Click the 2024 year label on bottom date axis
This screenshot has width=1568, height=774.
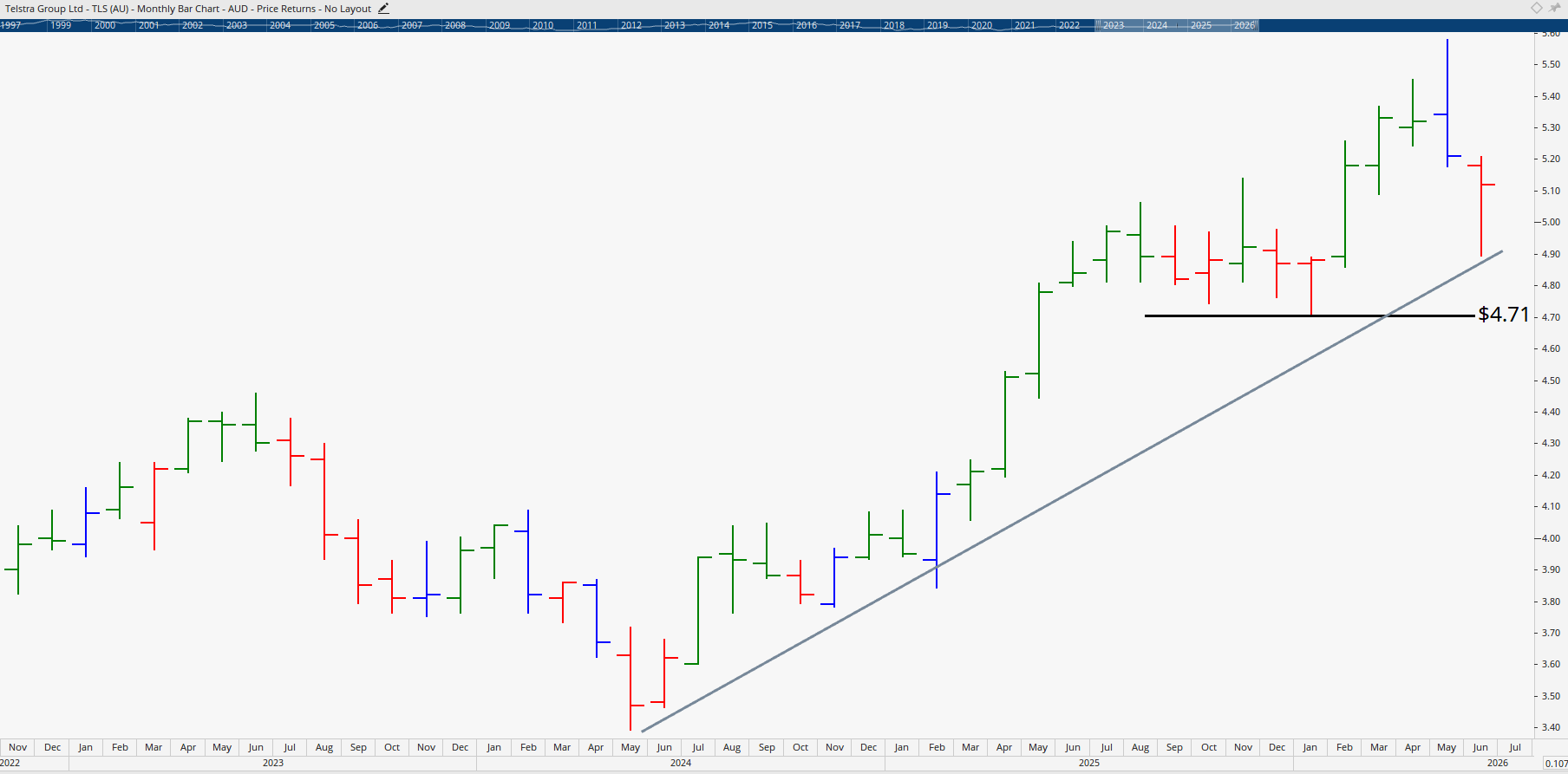(x=681, y=763)
